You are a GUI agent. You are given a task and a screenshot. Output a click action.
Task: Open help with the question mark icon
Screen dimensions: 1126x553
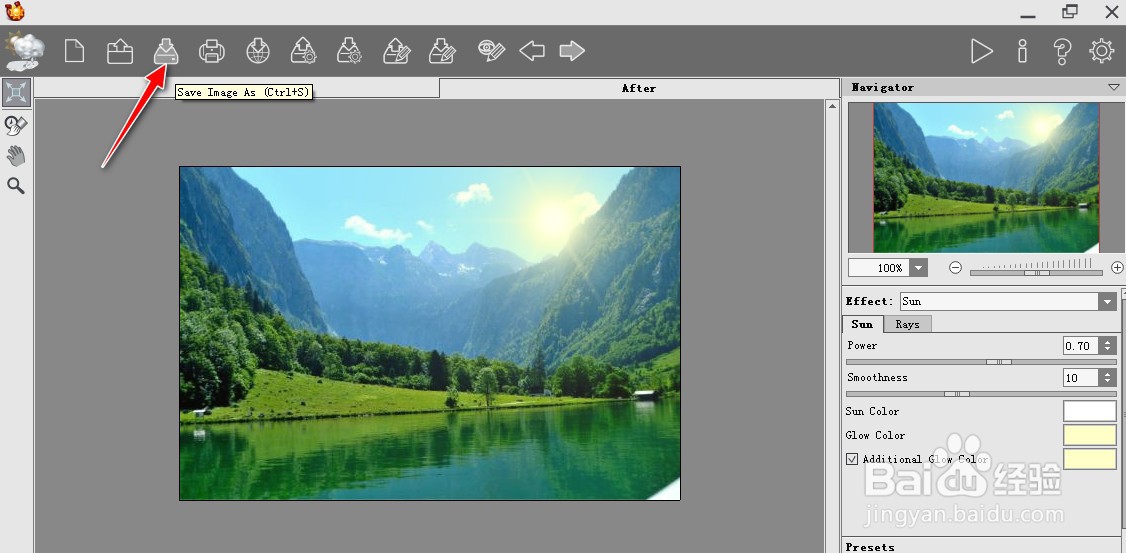pos(1062,51)
